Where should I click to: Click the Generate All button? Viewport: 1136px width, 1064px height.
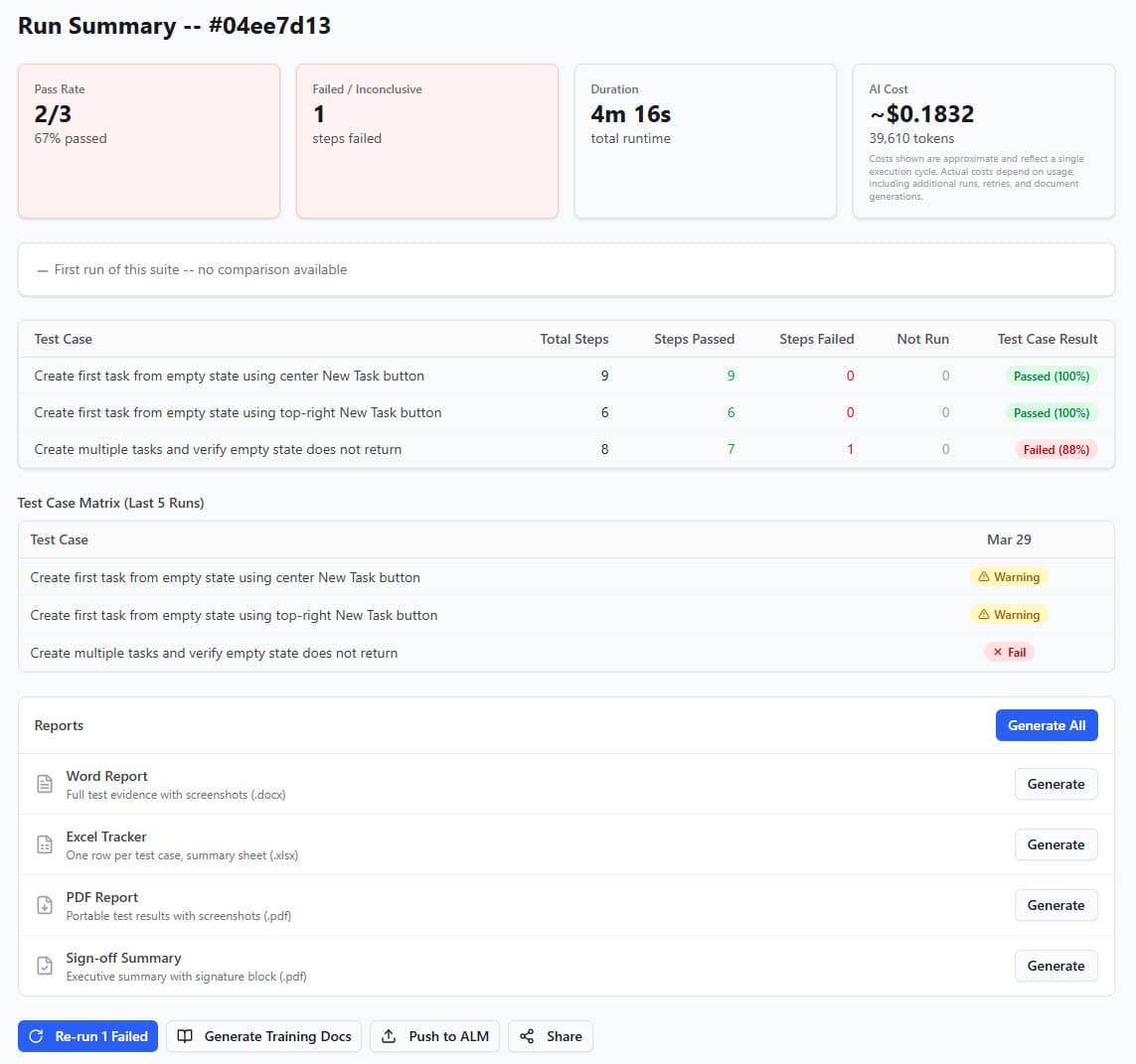tap(1047, 725)
